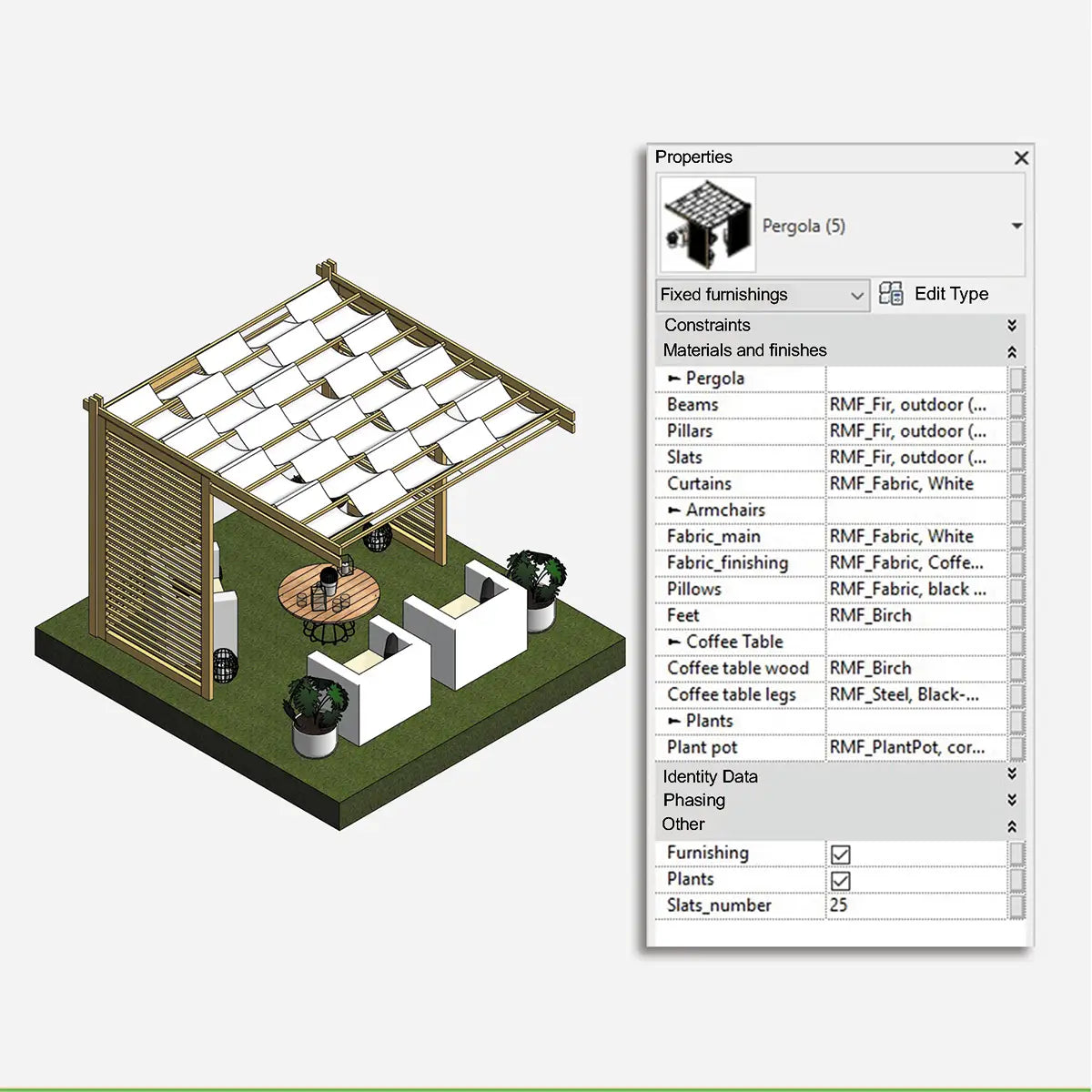Select the Beams material value field
This screenshot has width=1092, height=1092.
(x=915, y=405)
